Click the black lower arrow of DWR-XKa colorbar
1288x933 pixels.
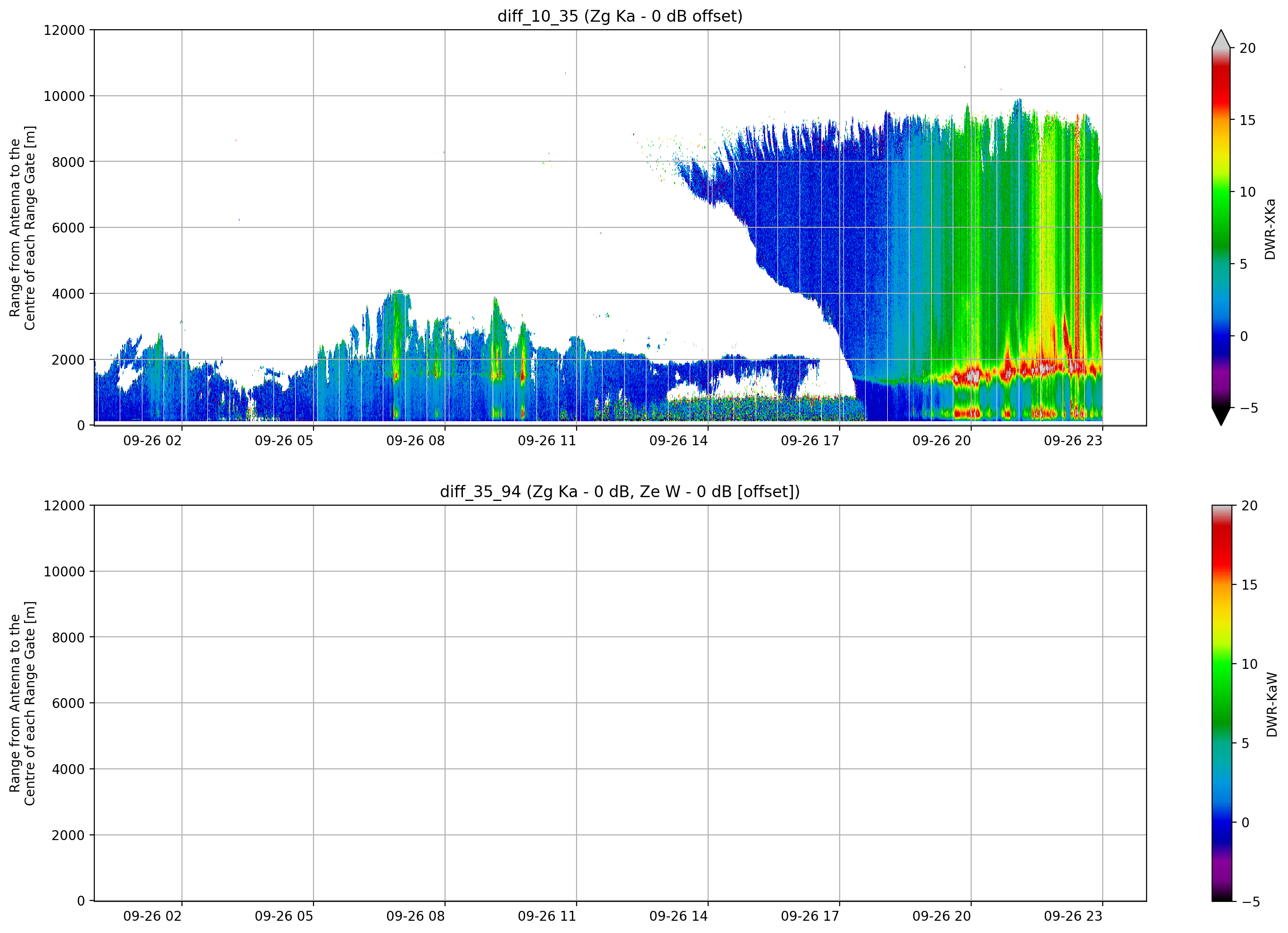point(1221,416)
